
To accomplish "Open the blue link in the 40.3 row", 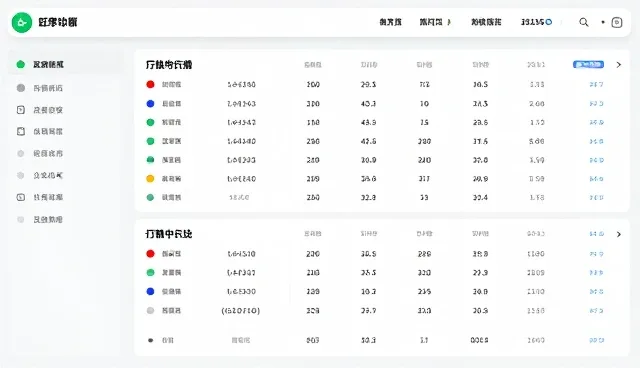I will (x=596, y=104).
